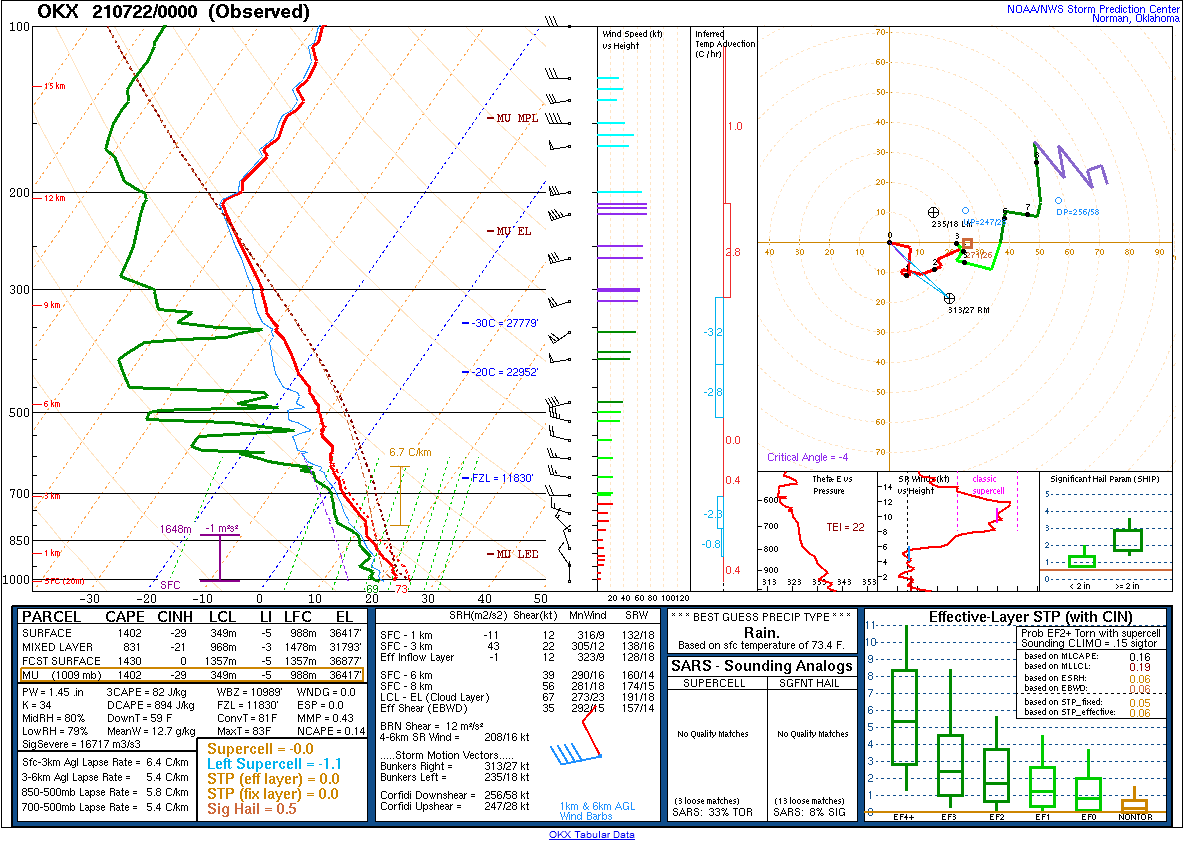Click the TEI = 22 label
This screenshot has height=845, width=1187.
point(845,527)
